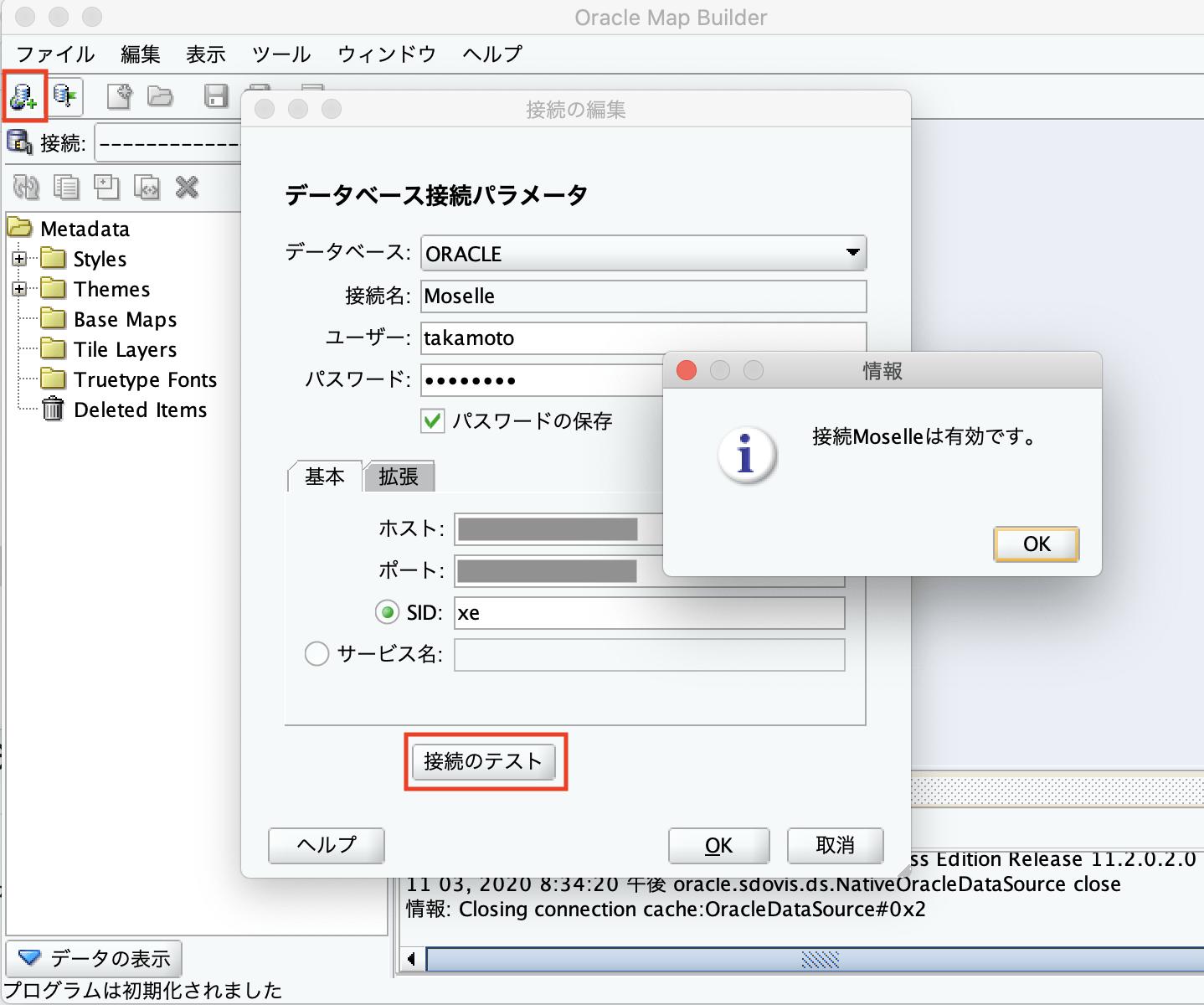Select the Truetype Fonts folder icon
Viewport: 1204px width, 1005px height.
53,378
